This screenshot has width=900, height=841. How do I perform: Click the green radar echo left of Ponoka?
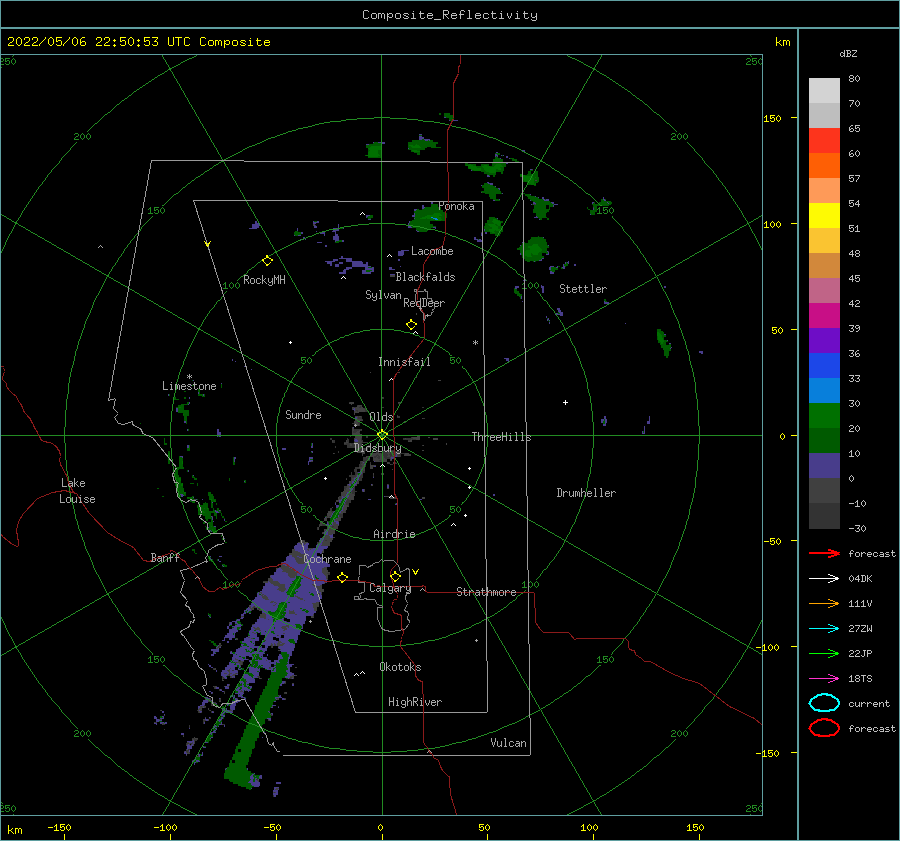426,219
